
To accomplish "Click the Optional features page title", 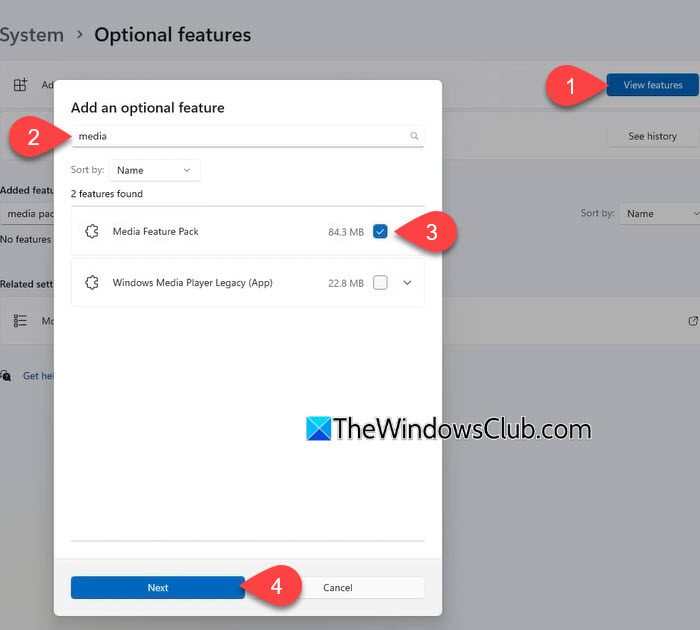I will [173, 35].
